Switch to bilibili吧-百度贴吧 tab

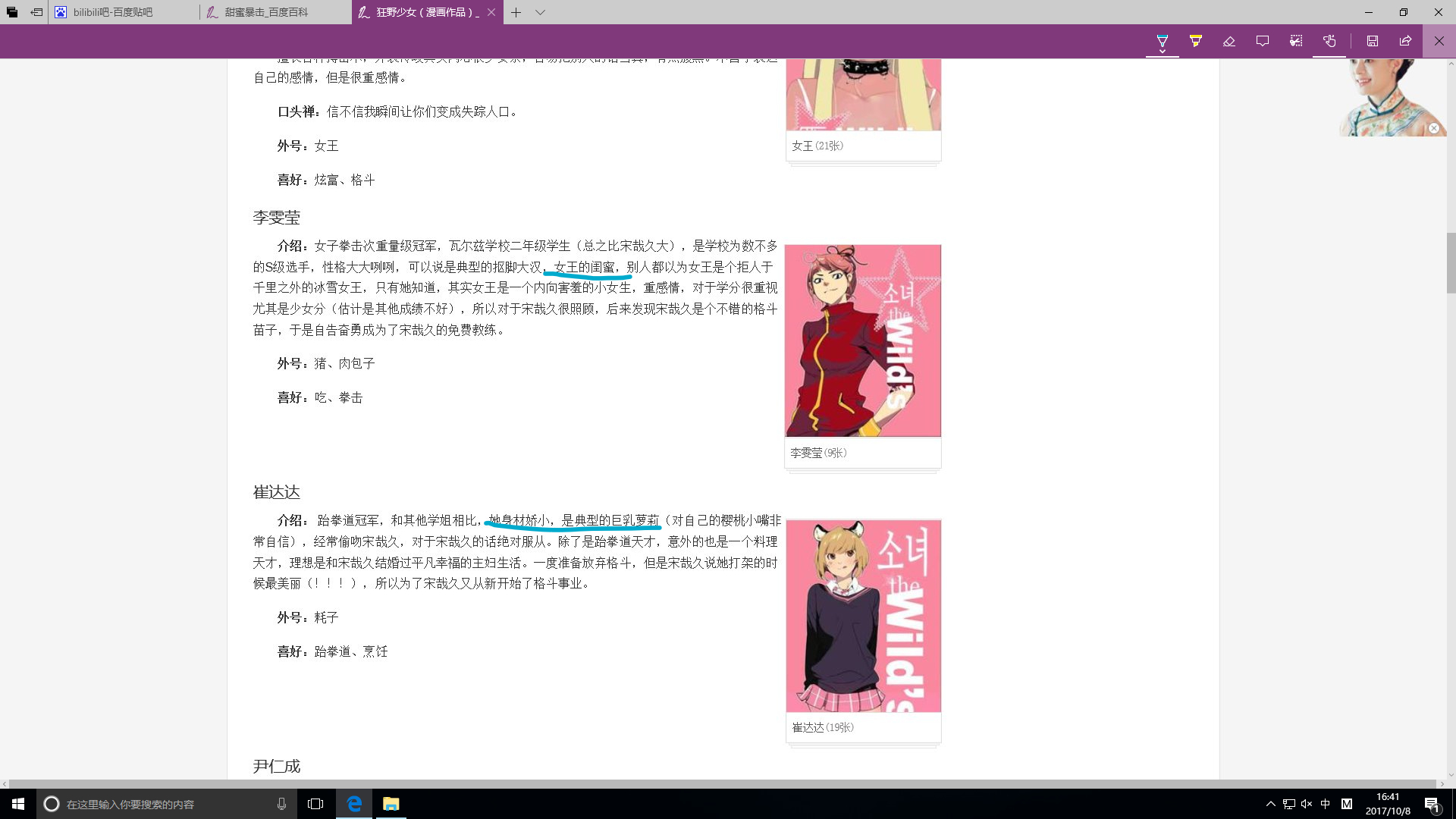114,12
